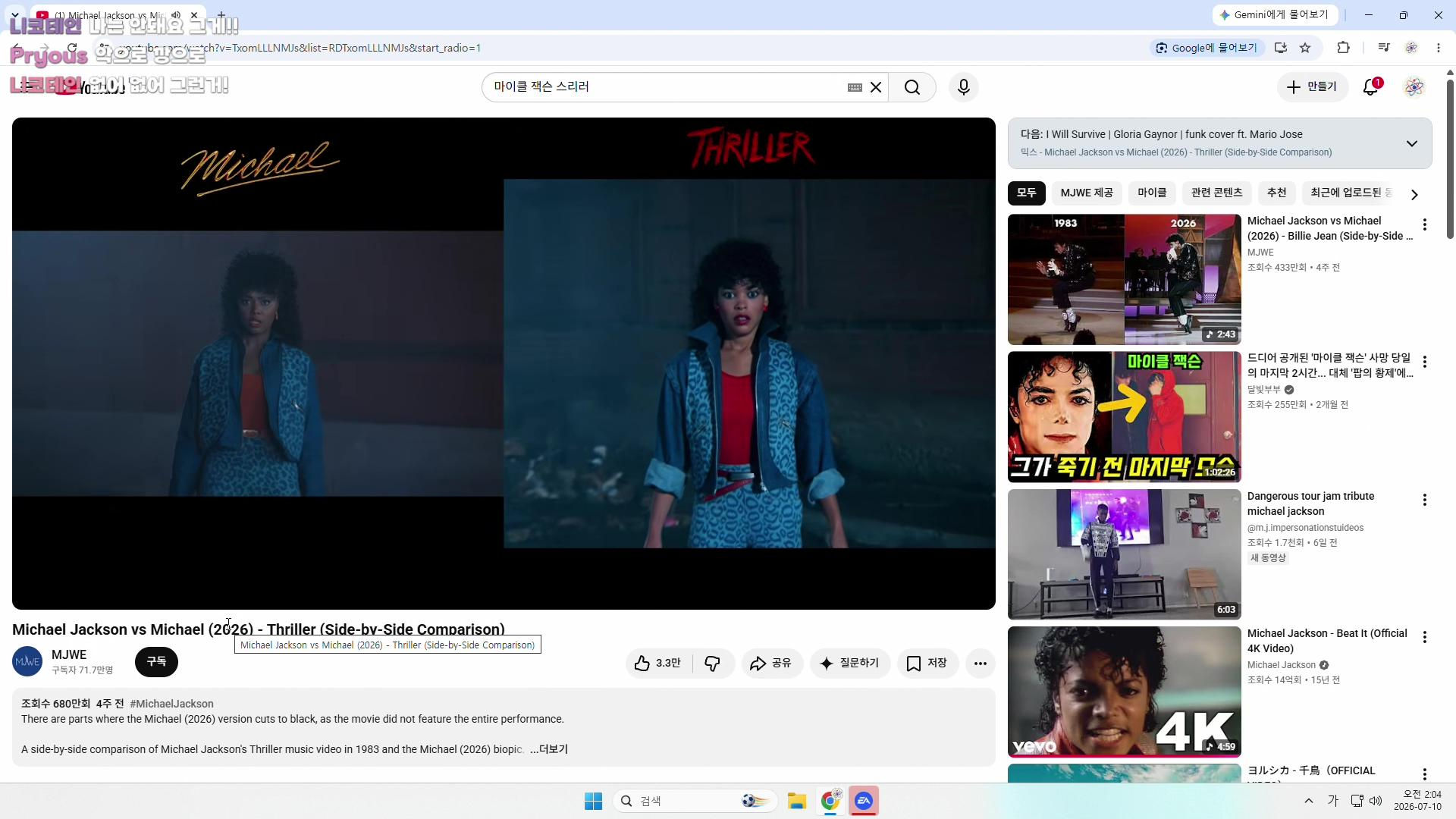Click the '만들기' create button

pos(1313,87)
